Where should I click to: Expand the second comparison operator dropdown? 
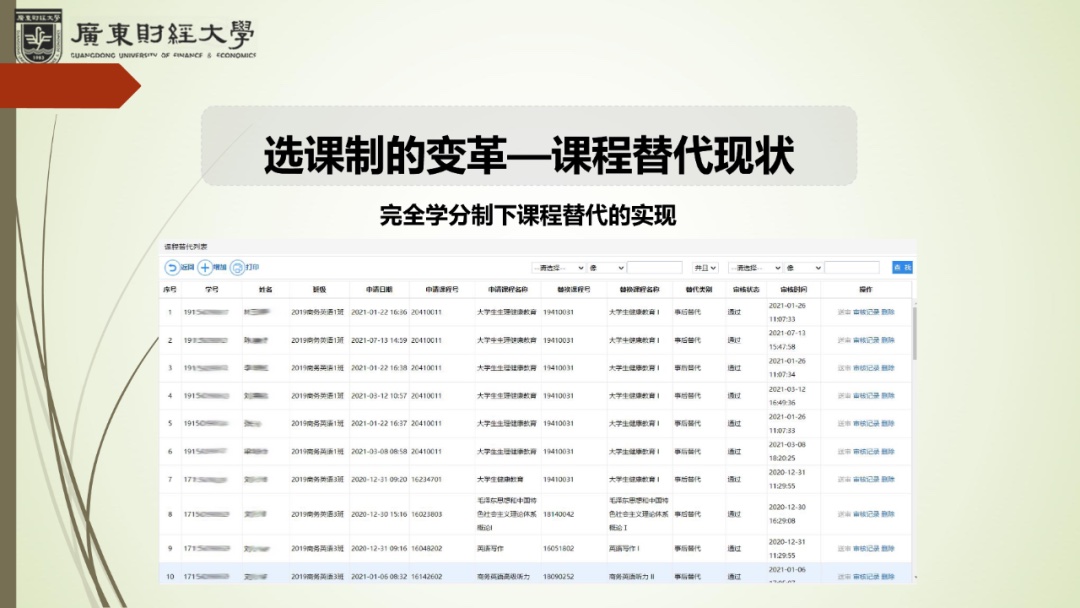click(x=804, y=268)
